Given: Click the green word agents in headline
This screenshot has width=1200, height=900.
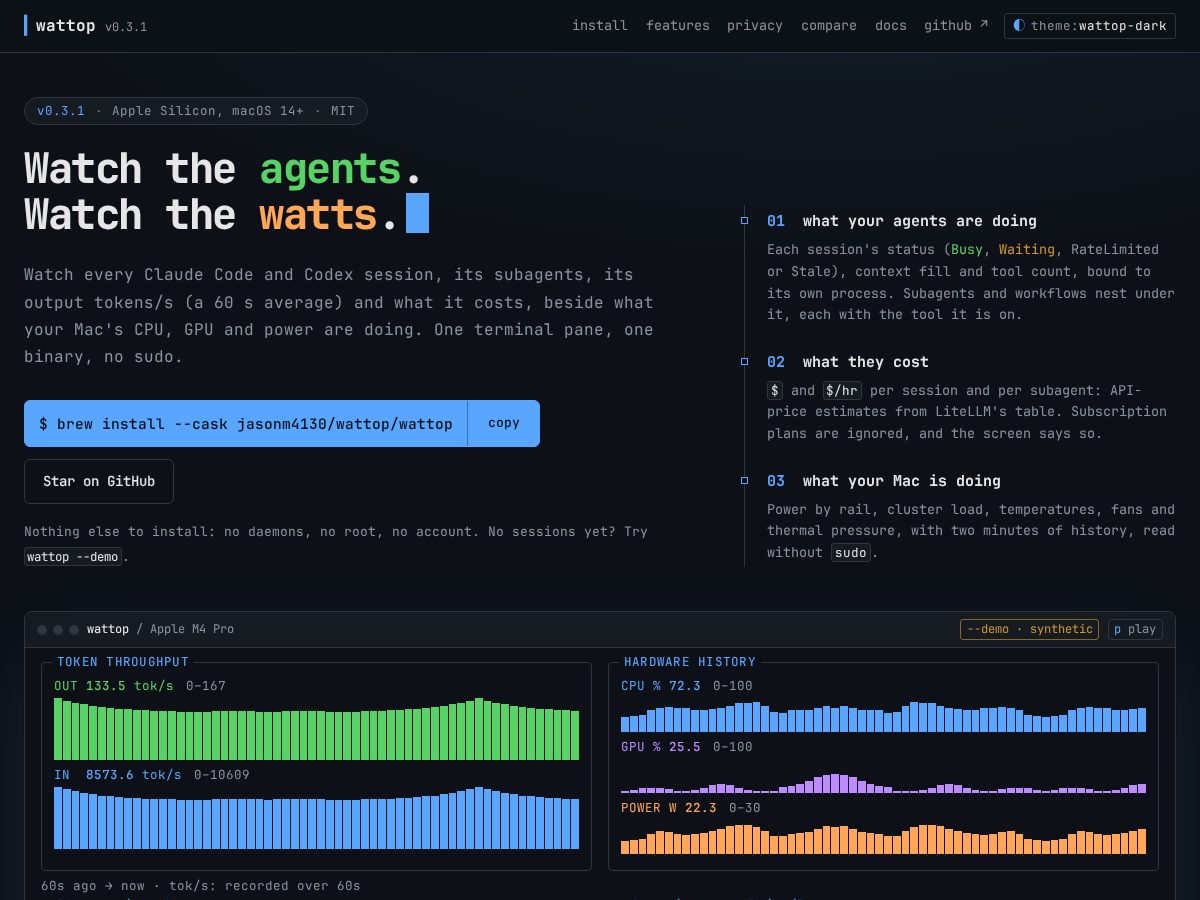Looking at the screenshot, I should (x=330, y=169).
